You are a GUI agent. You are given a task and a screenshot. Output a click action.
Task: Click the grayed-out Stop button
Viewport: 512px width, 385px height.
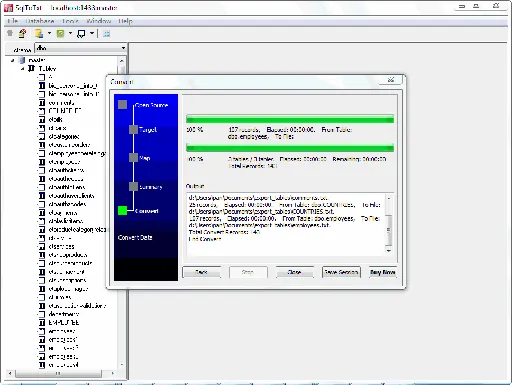coord(248,272)
